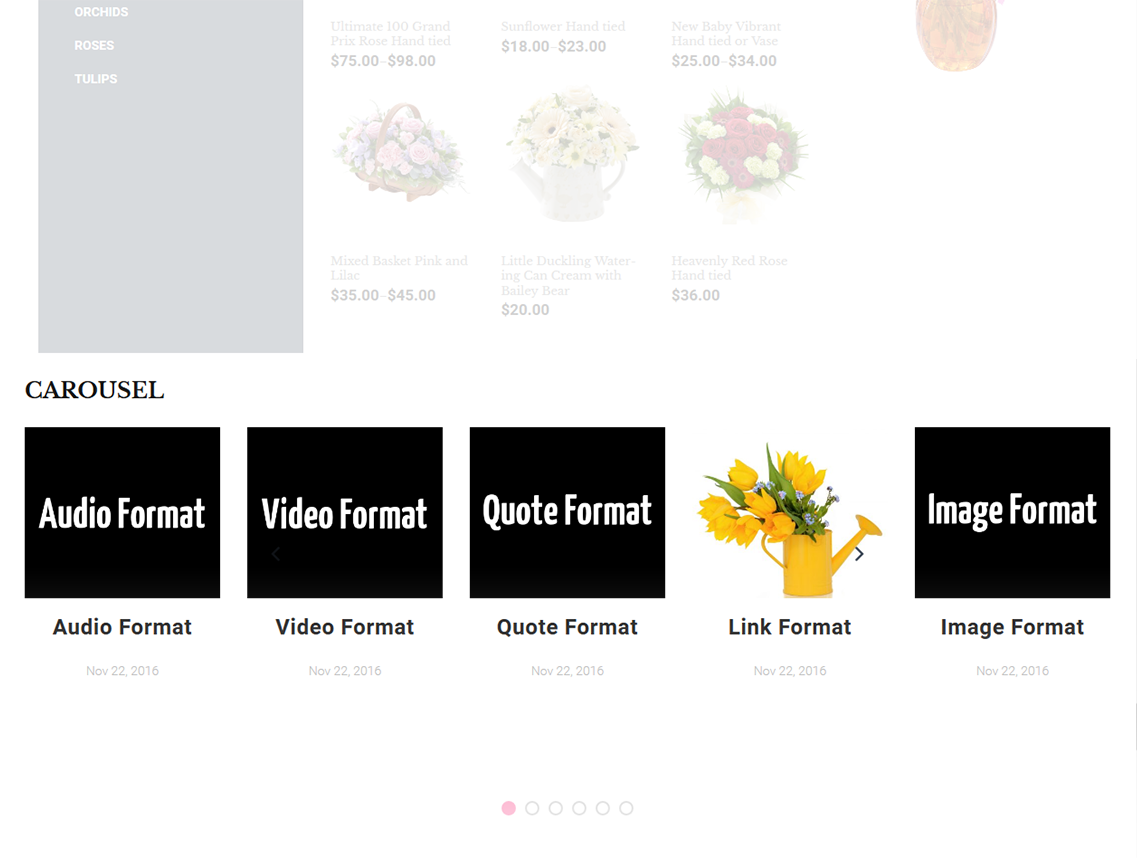Open the Quote Format post title
1137x858 pixels.
(567, 627)
